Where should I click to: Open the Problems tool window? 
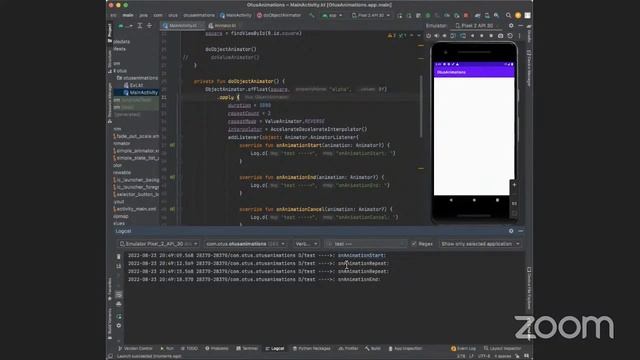(217, 348)
